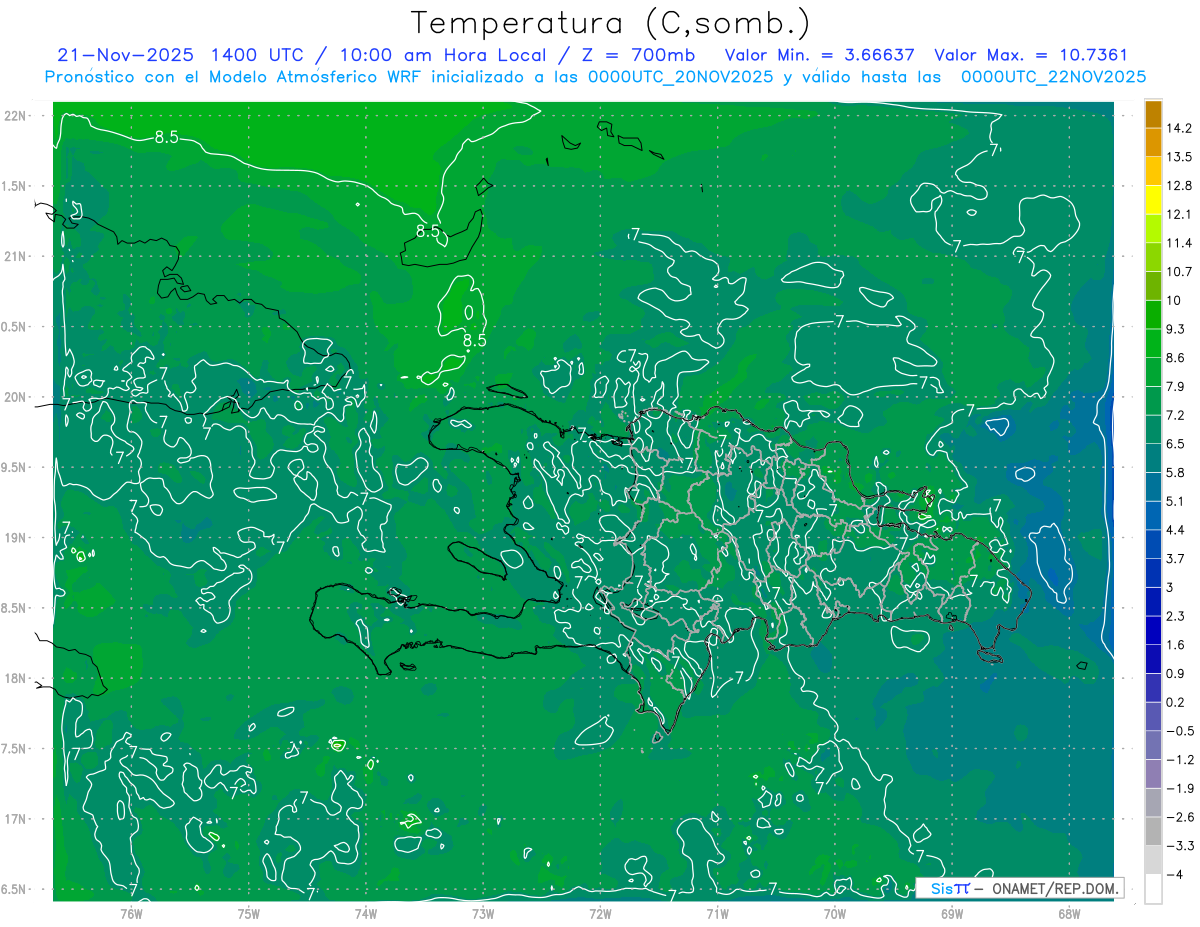Click the 22N latitude axis label
Image resolution: width=1200 pixels, height=927 pixels.
16,116
